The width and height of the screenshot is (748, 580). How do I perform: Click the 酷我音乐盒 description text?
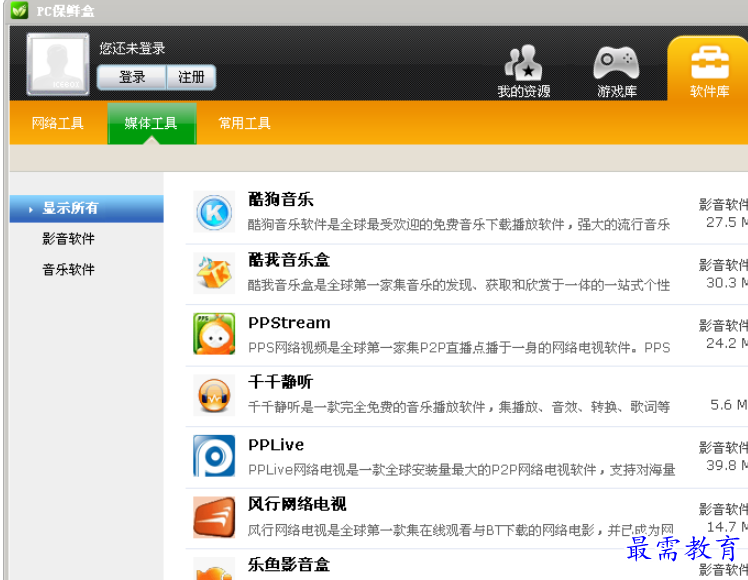459,285
